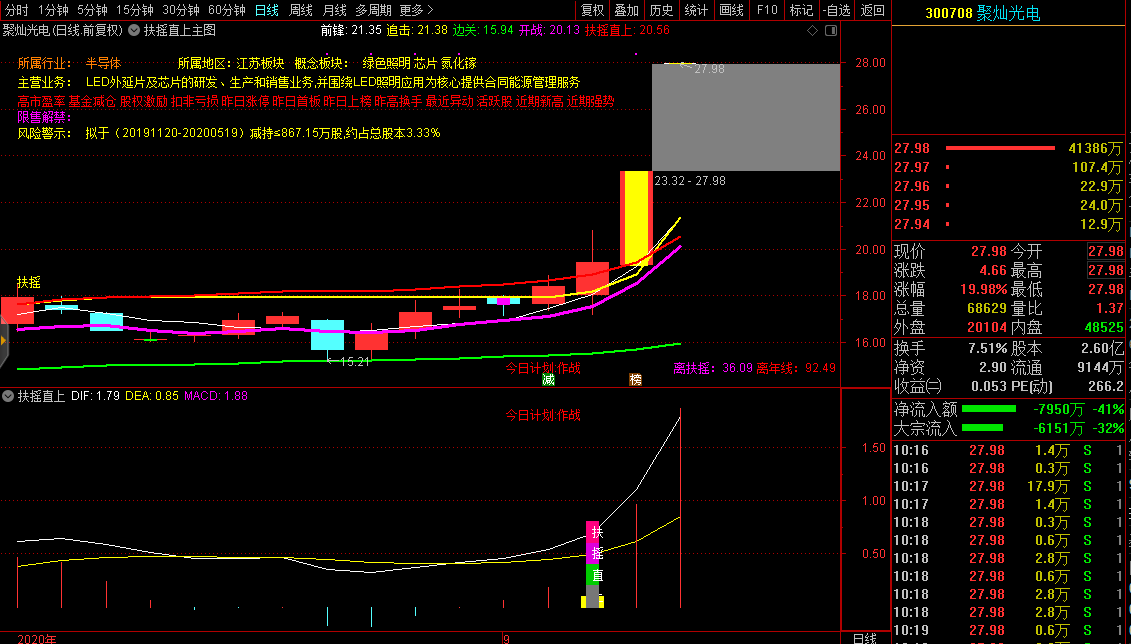Click the 今开 27.98 boxed value
The width and height of the screenshot is (1131, 644).
click(x=1106, y=251)
